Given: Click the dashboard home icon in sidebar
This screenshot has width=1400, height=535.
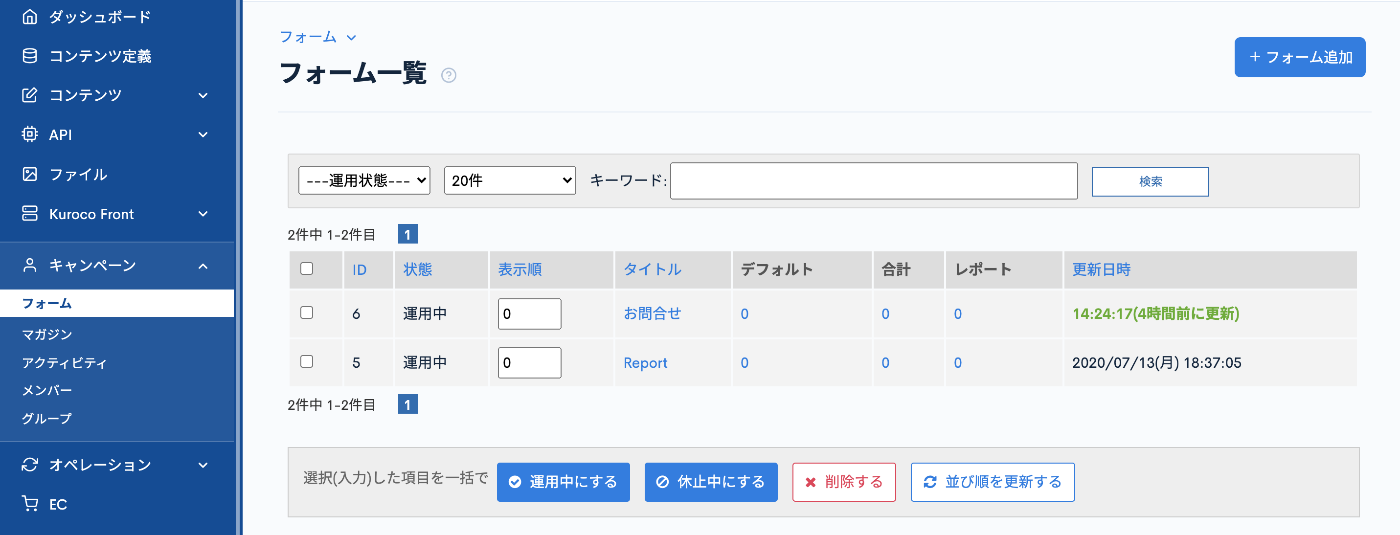Looking at the screenshot, I should pos(30,16).
